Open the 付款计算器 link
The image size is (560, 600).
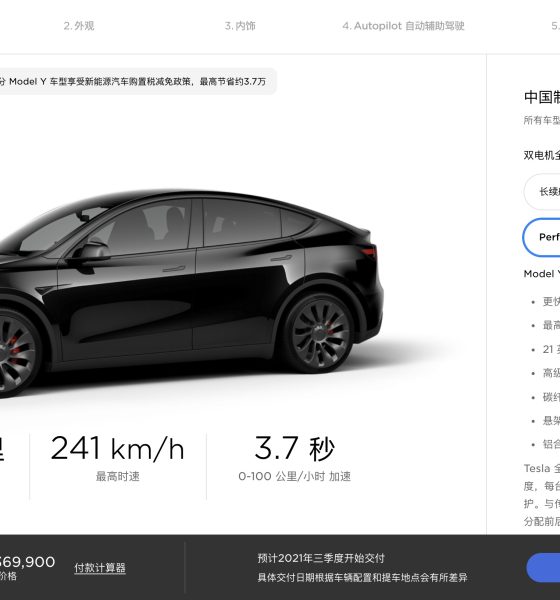[x=100, y=568]
